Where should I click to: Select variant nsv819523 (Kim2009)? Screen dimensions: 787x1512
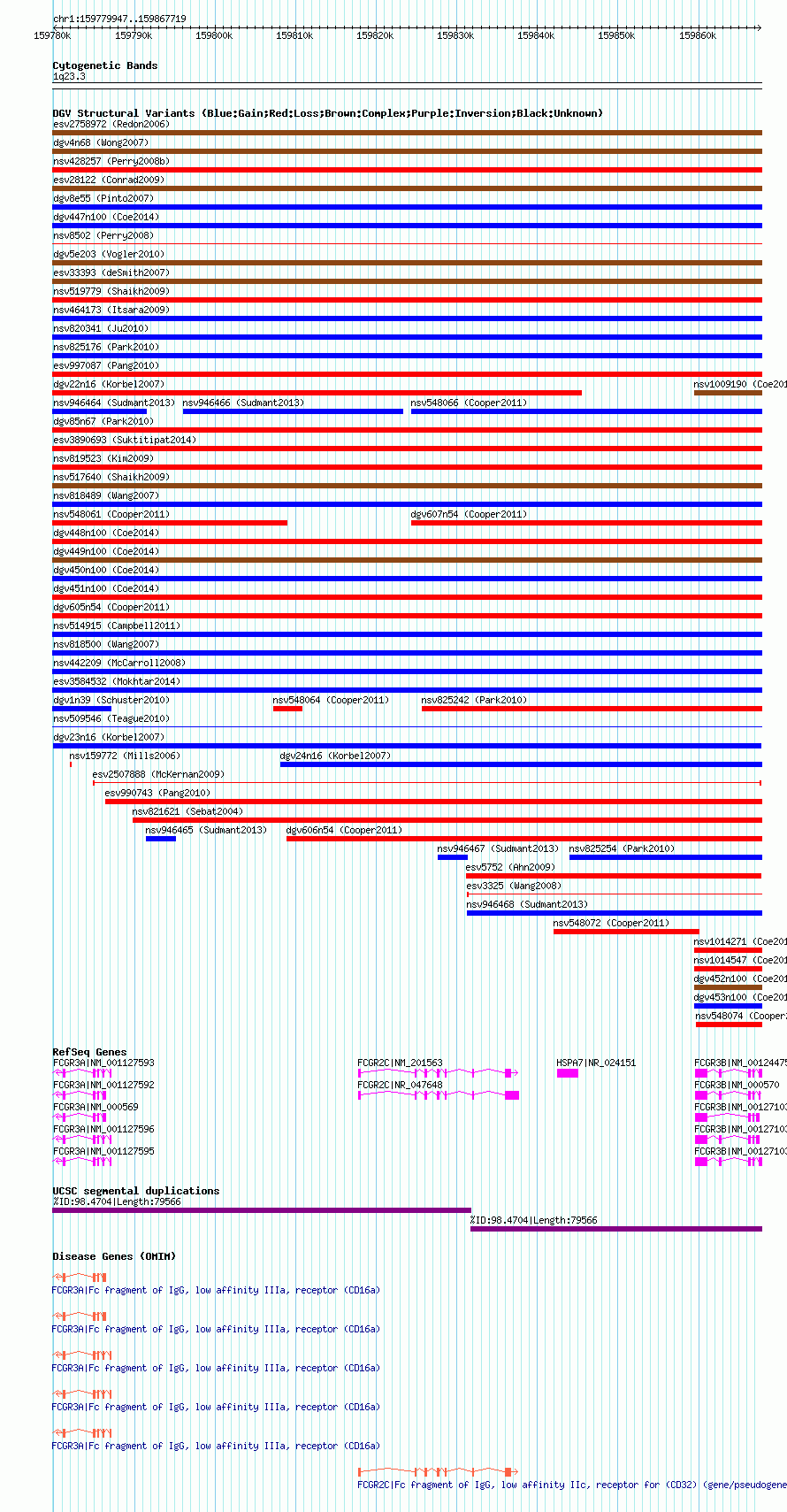(103, 458)
